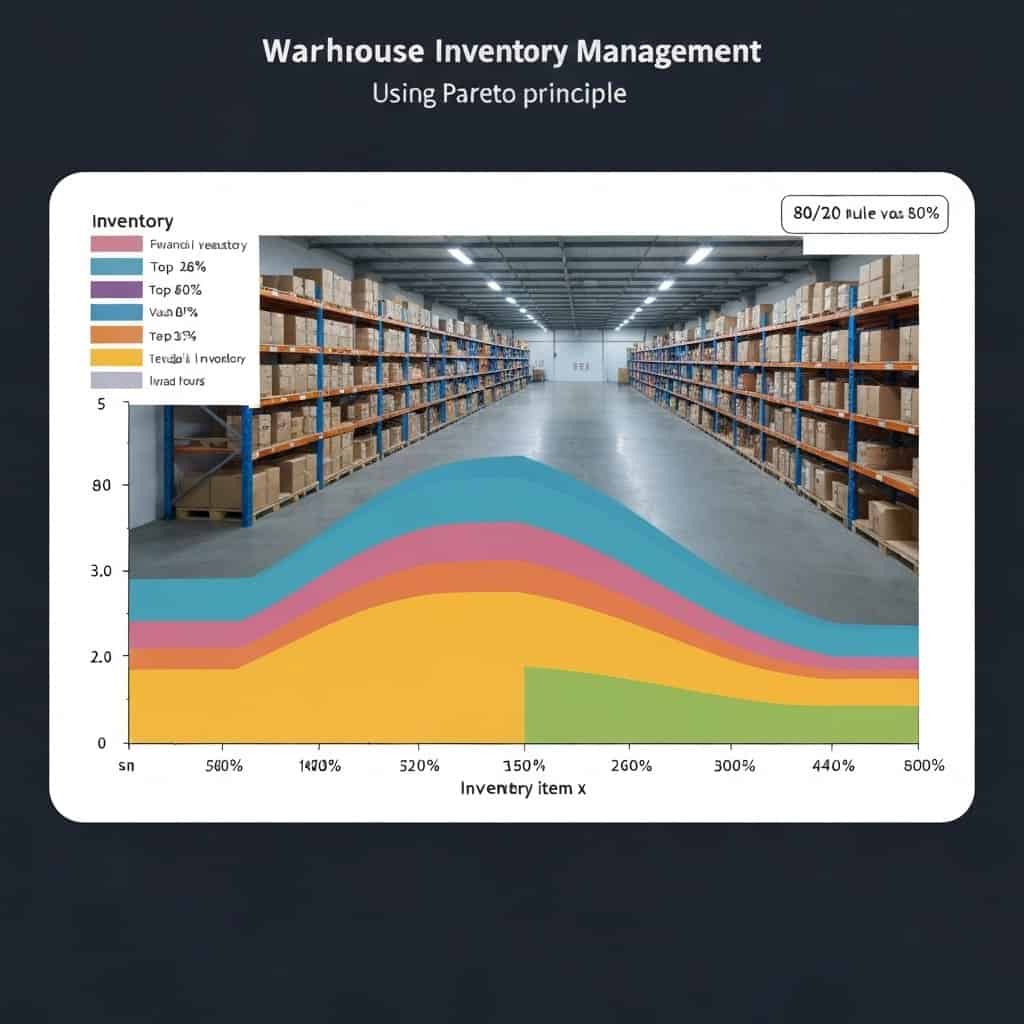Toggle the Top 26% legend entry
The width and height of the screenshot is (1024, 1024).
point(175,267)
